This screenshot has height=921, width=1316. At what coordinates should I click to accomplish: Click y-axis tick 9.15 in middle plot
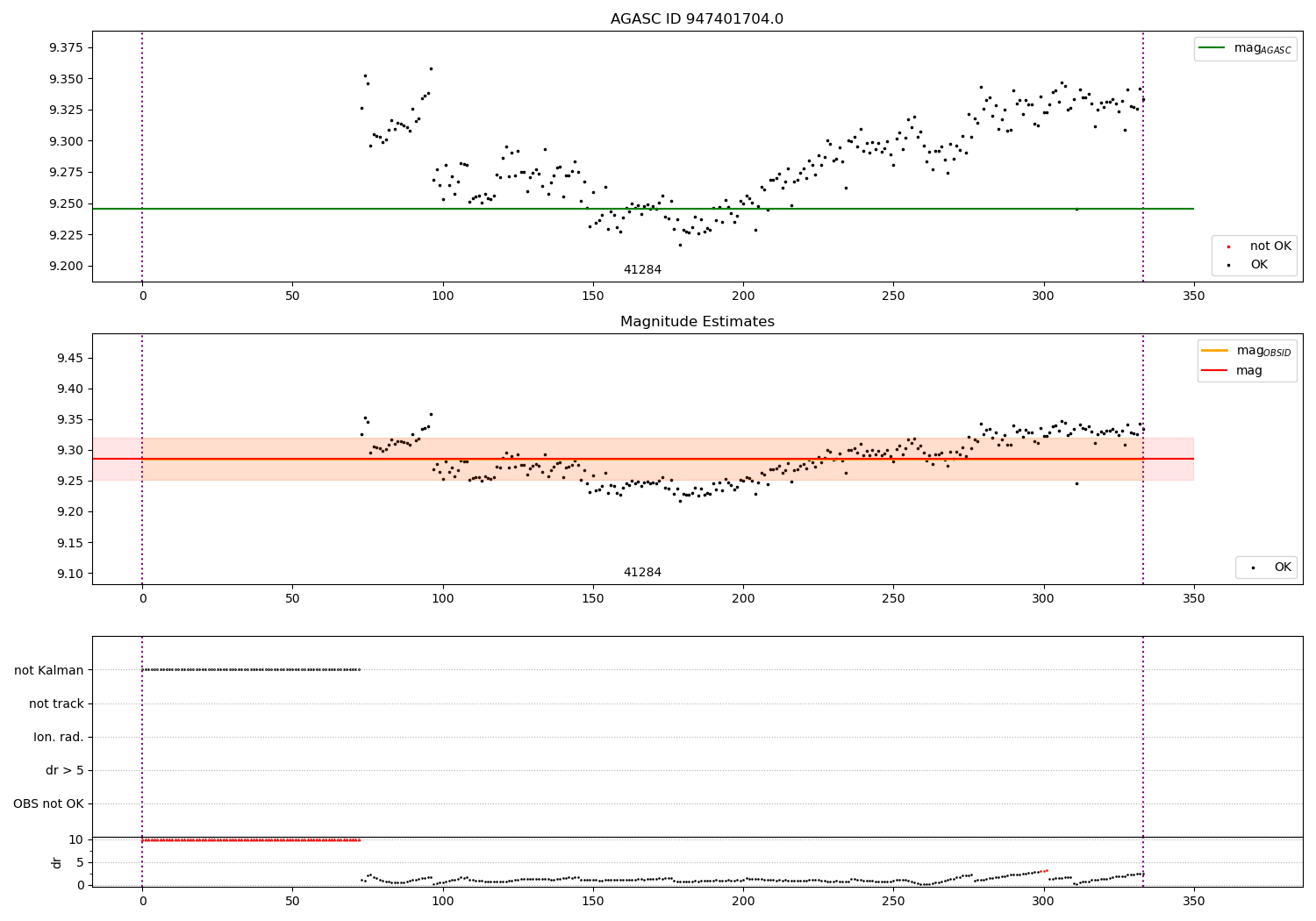coord(70,543)
